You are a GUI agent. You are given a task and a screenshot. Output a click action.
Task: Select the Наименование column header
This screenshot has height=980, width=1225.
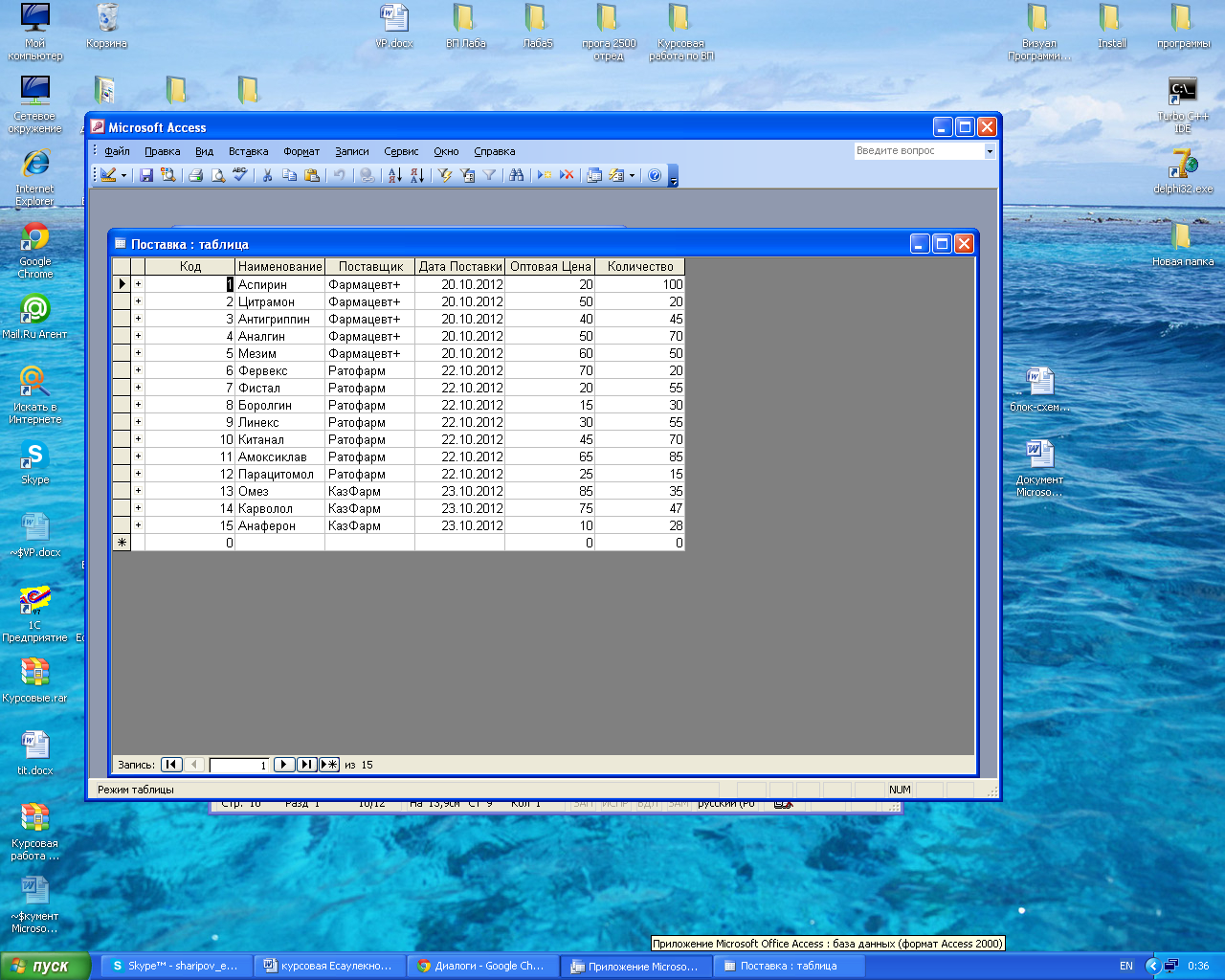279,267
